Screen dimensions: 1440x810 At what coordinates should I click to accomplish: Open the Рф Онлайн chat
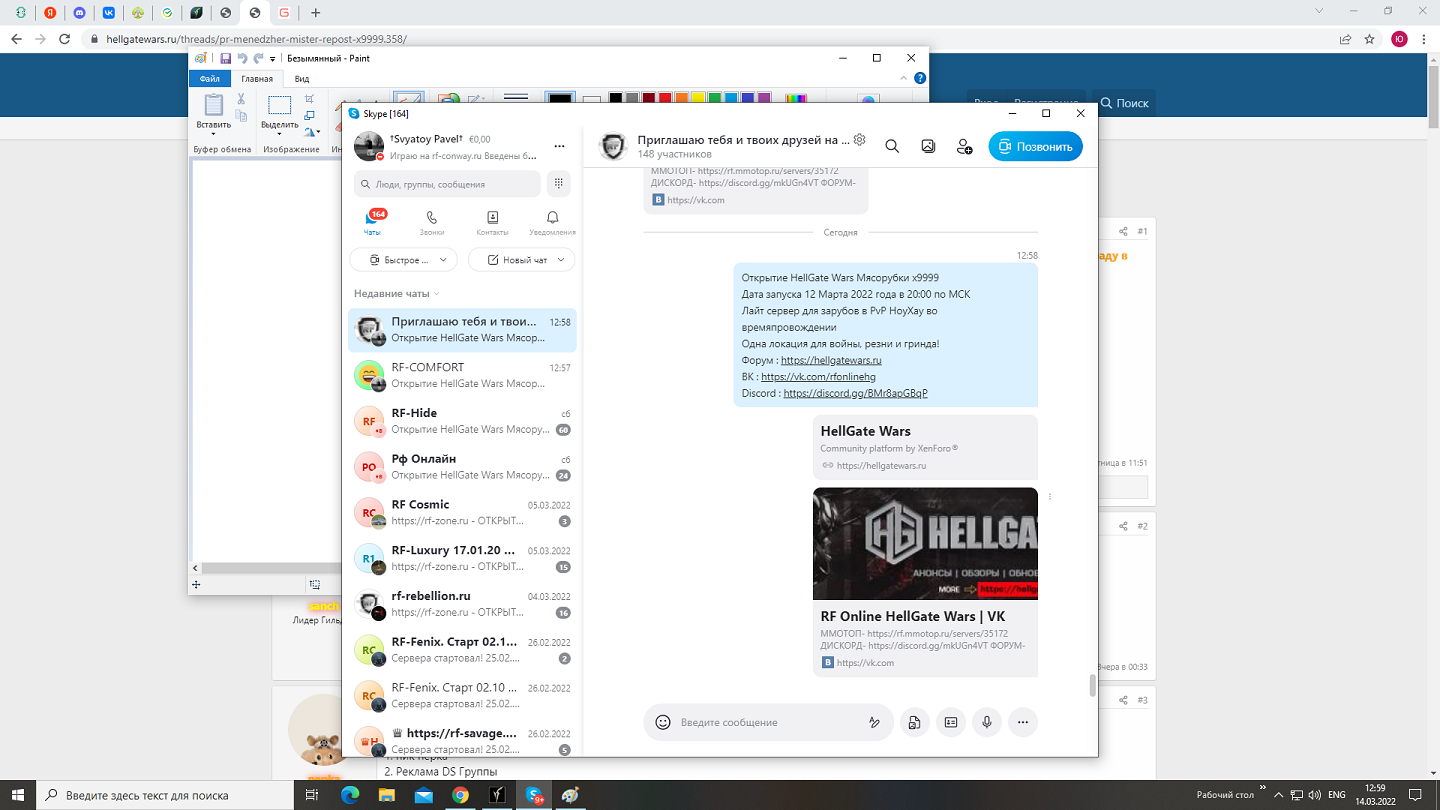pos(462,467)
